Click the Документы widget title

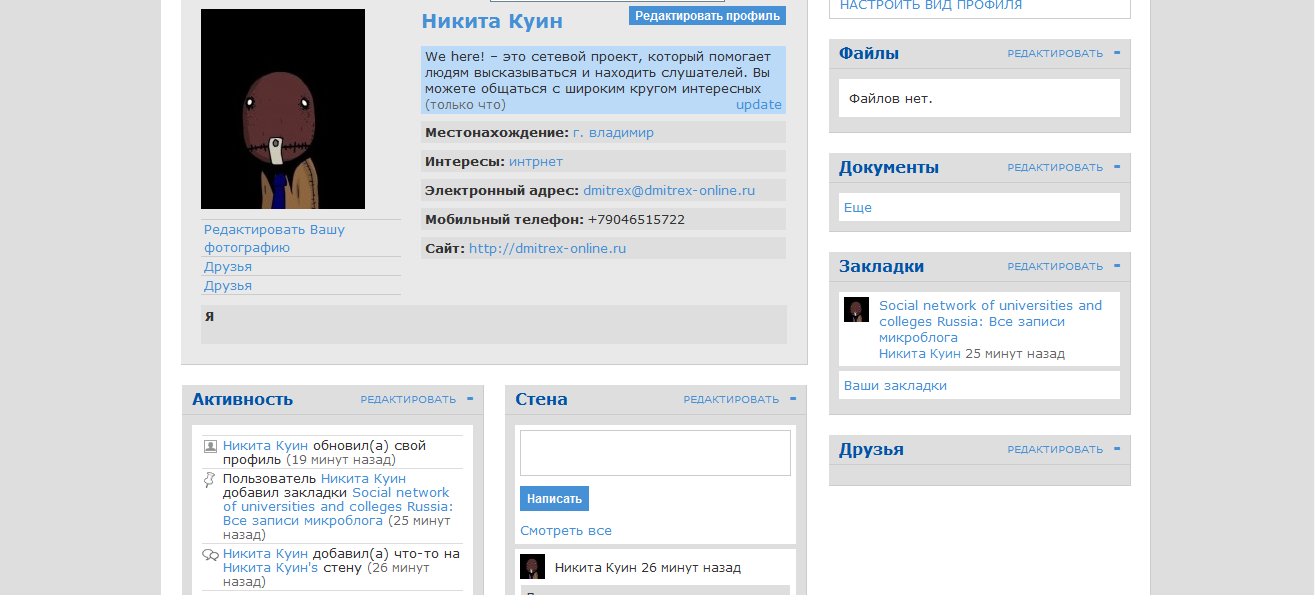pos(889,168)
